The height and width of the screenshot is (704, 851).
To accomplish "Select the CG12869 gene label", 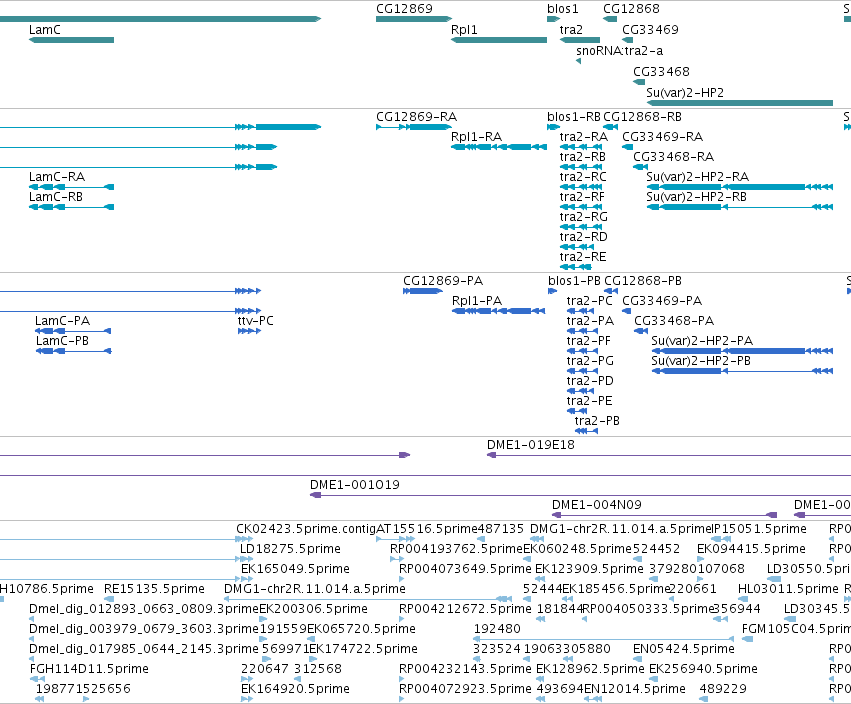I will [404, 9].
